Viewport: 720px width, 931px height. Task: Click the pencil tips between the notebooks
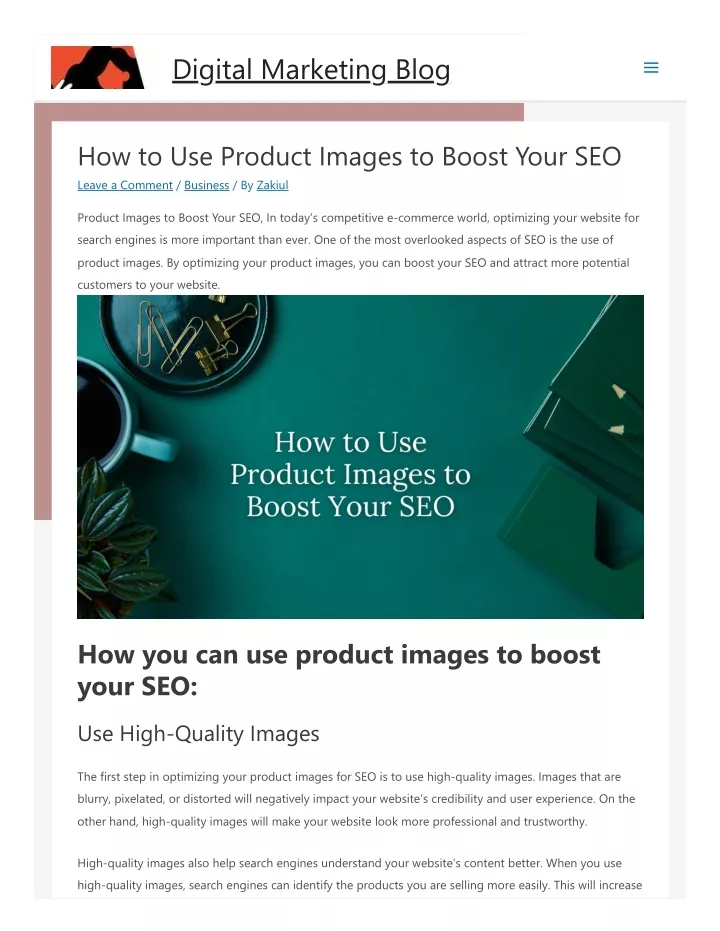click(617, 410)
